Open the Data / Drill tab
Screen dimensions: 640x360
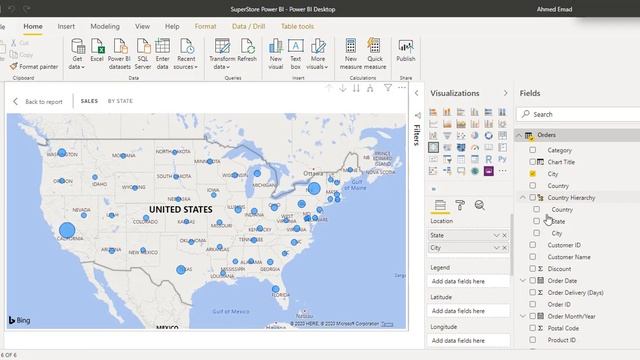pyautogui.click(x=249, y=26)
